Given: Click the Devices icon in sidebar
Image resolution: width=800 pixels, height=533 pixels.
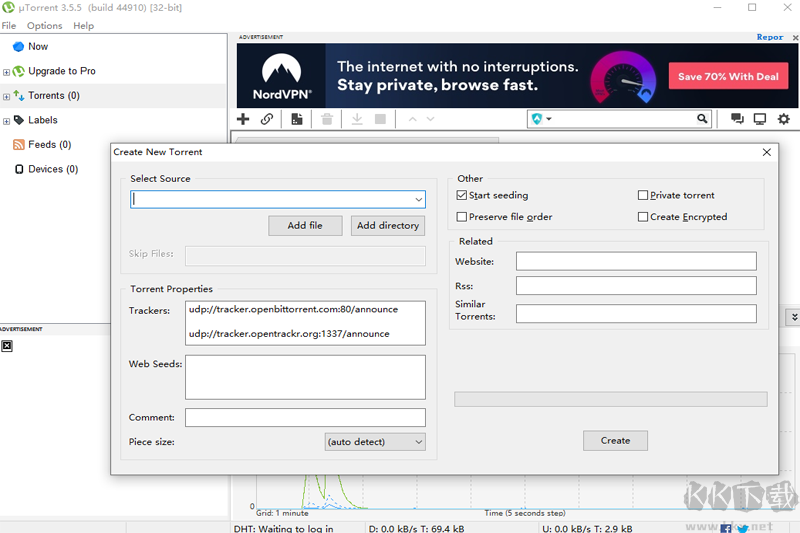Looking at the screenshot, I should [19, 169].
